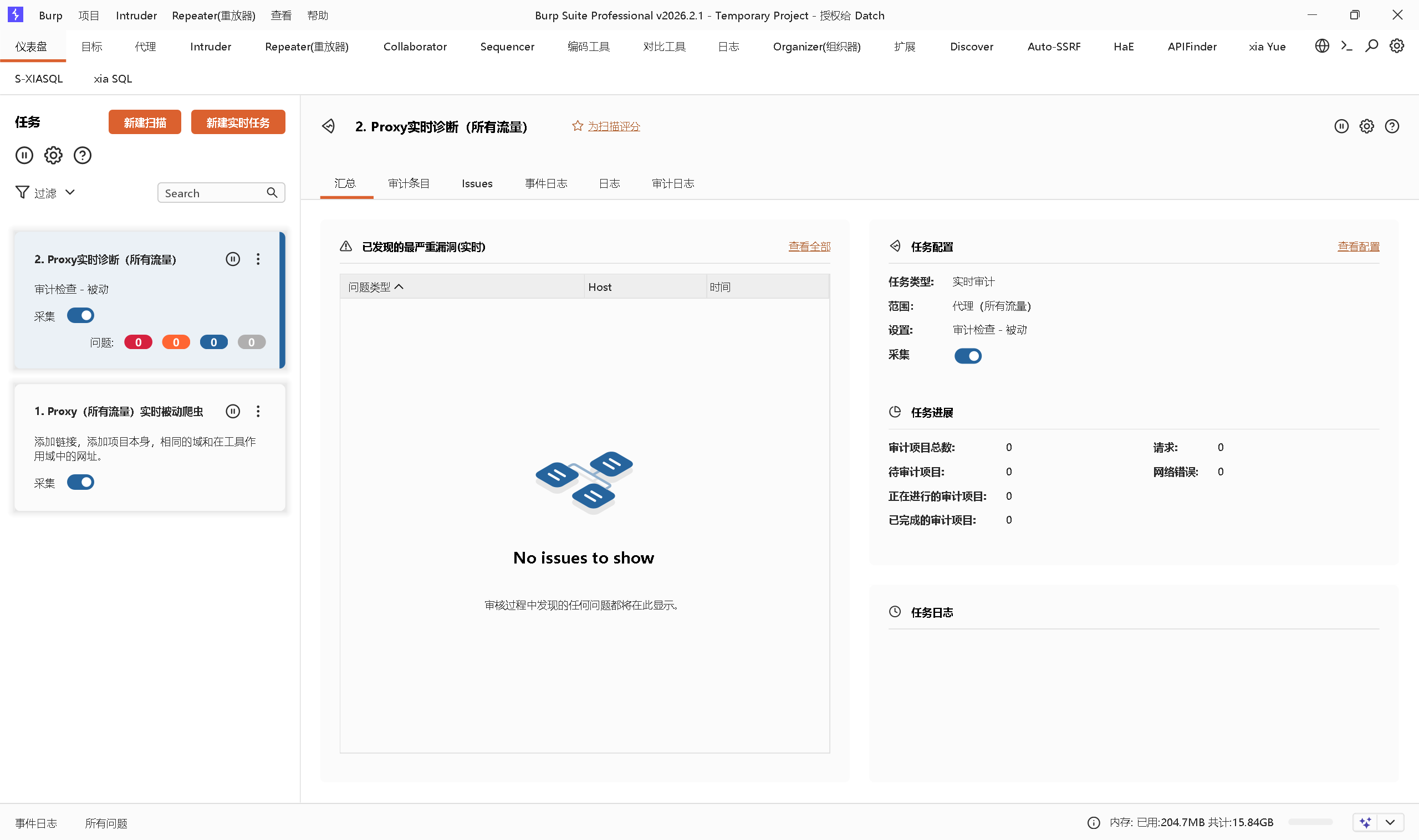This screenshot has width=1419, height=840.
Task: Expand the status bar chevron dropdown
Action: (1391, 822)
